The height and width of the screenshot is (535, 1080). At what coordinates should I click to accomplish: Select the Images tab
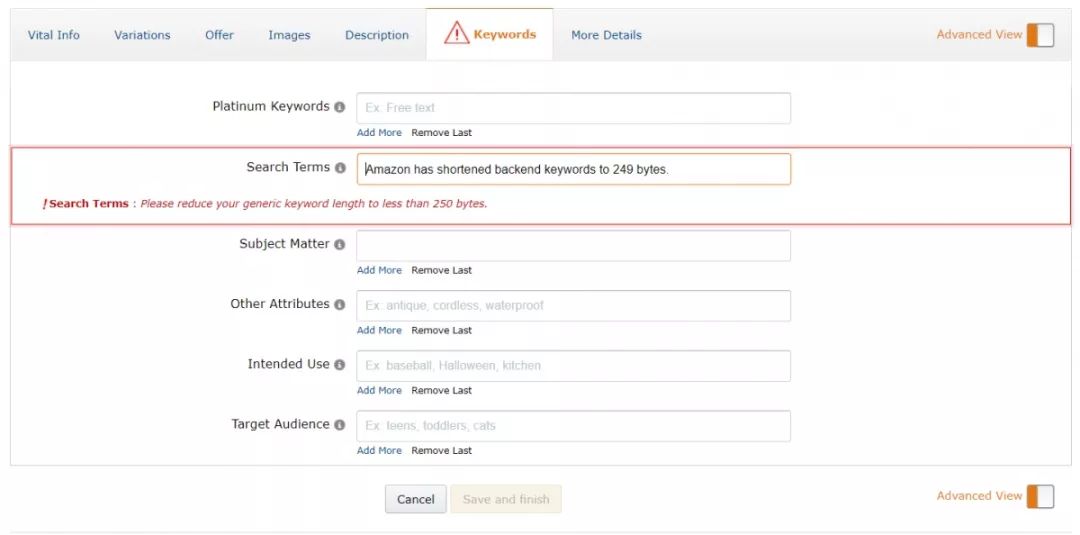coord(289,35)
